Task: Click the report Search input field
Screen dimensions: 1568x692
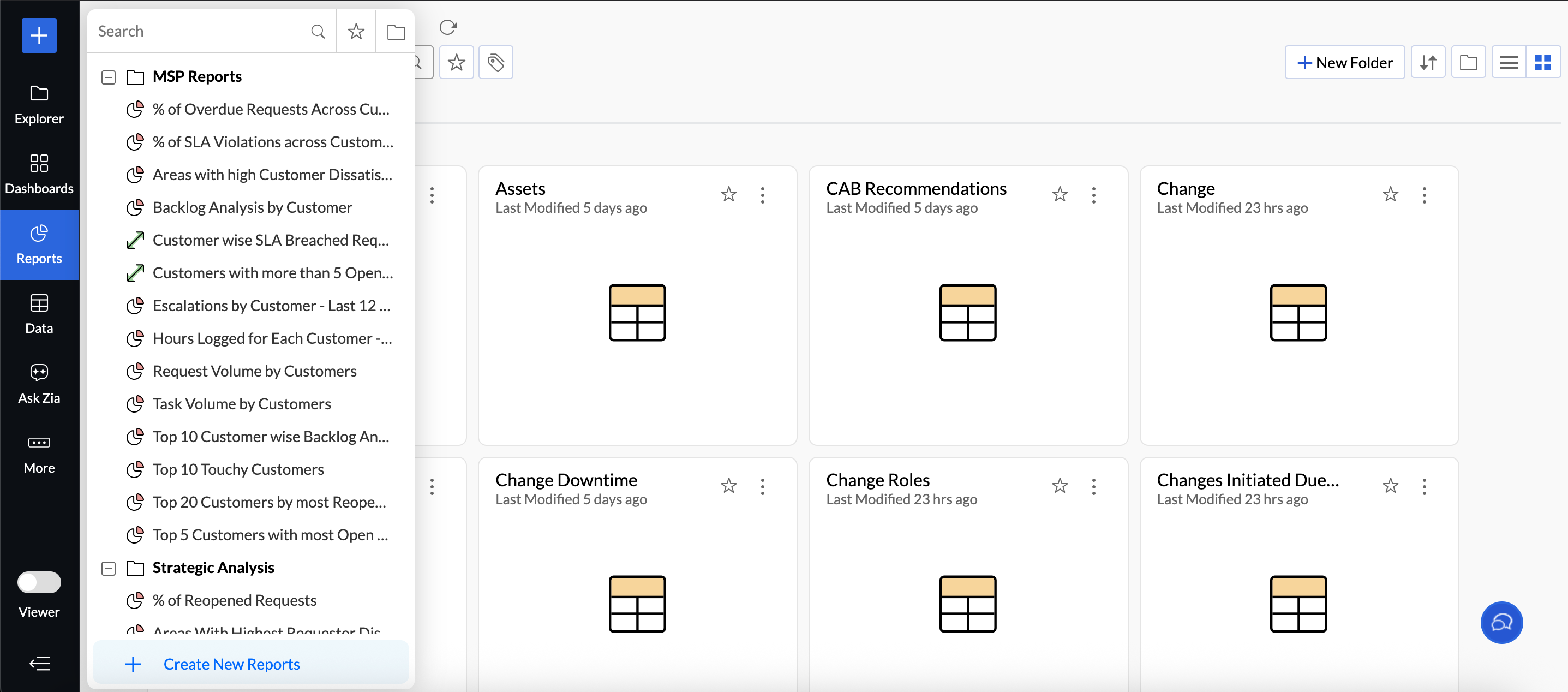Action: [x=201, y=31]
